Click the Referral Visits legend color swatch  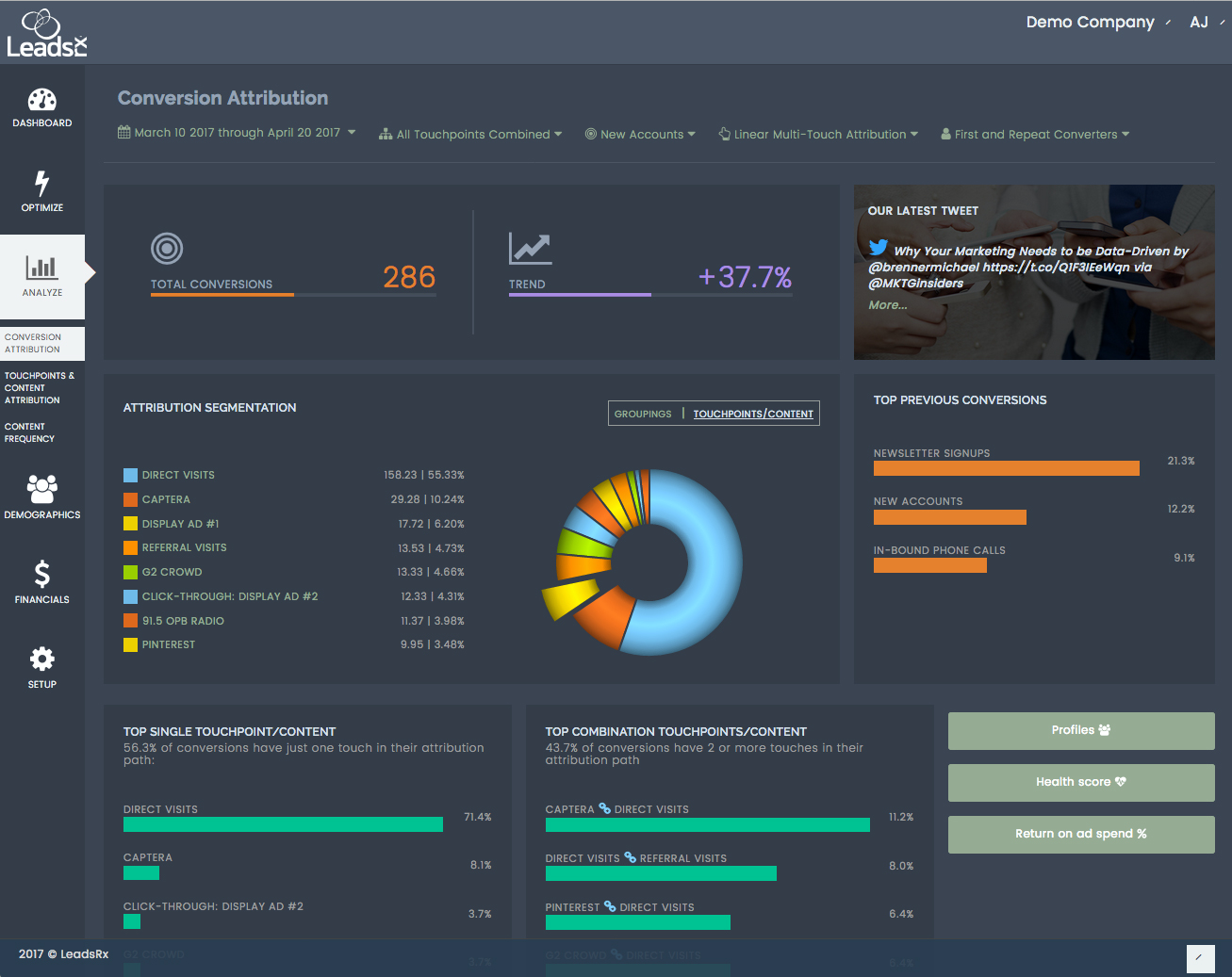click(130, 547)
